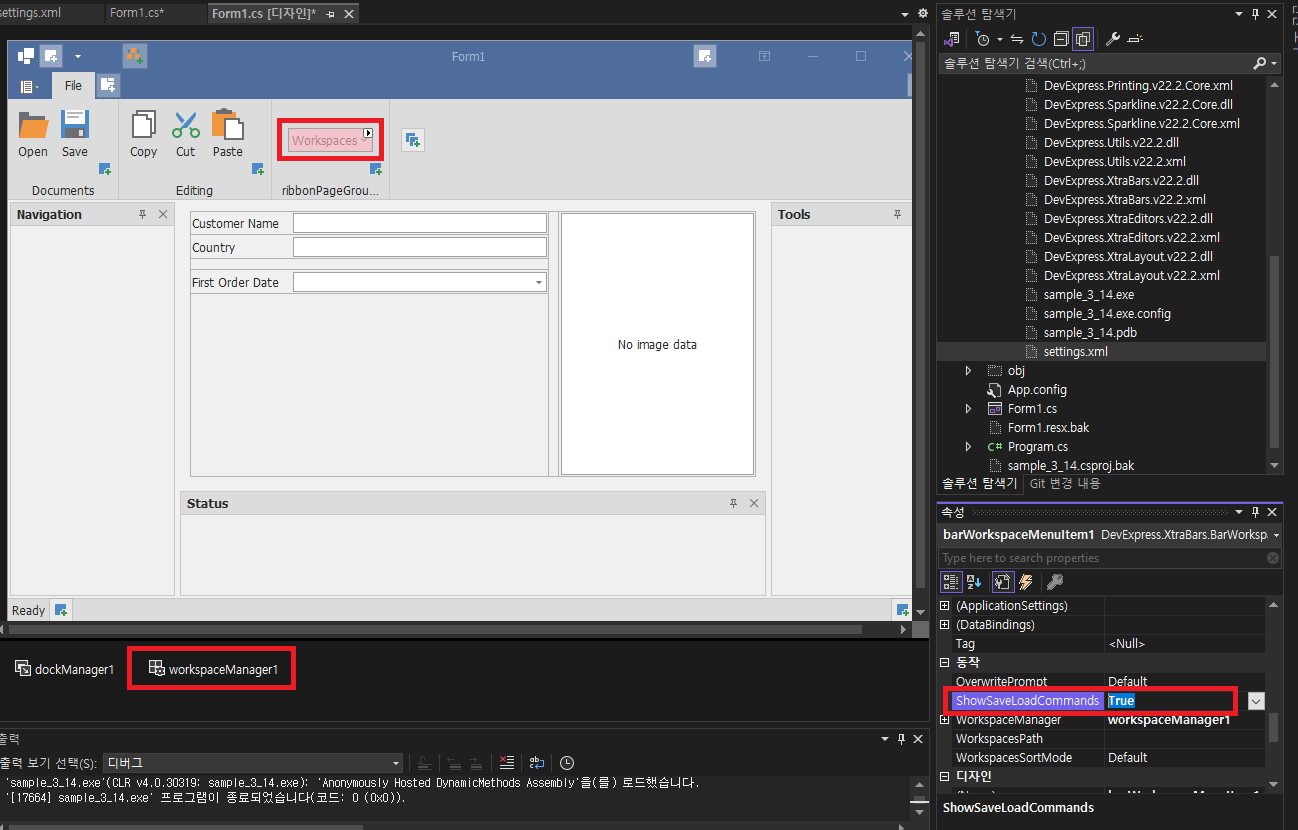1298x830 pixels.
Task: Click the Customer Name text field
Action: click(x=420, y=223)
